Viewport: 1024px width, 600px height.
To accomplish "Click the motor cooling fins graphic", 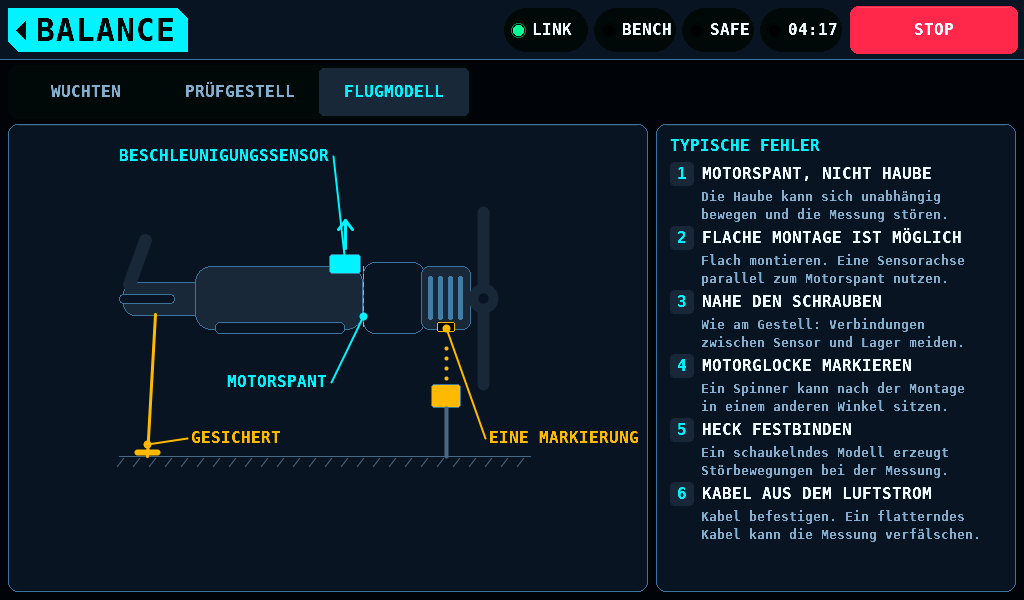I will point(446,298).
